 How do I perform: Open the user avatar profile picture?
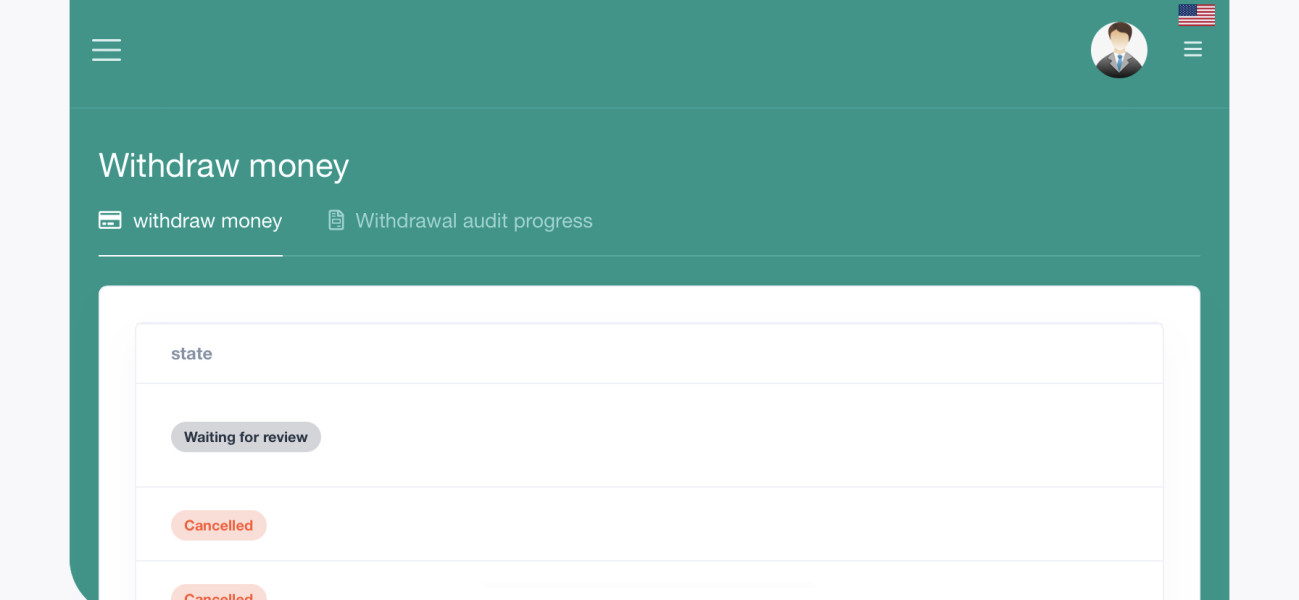tap(1119, 50)
